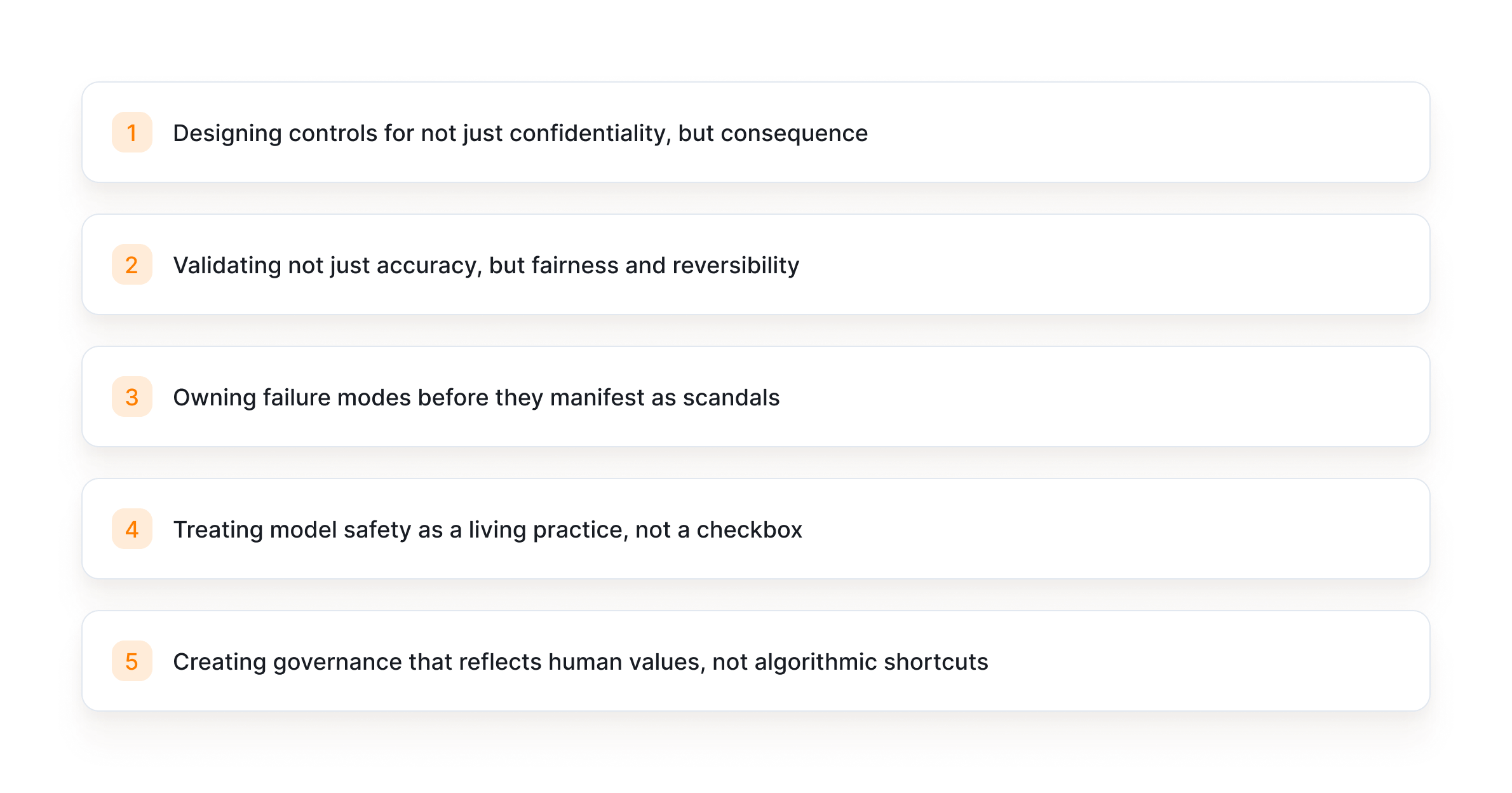Select the number 5 badge icon

point(132,661)
